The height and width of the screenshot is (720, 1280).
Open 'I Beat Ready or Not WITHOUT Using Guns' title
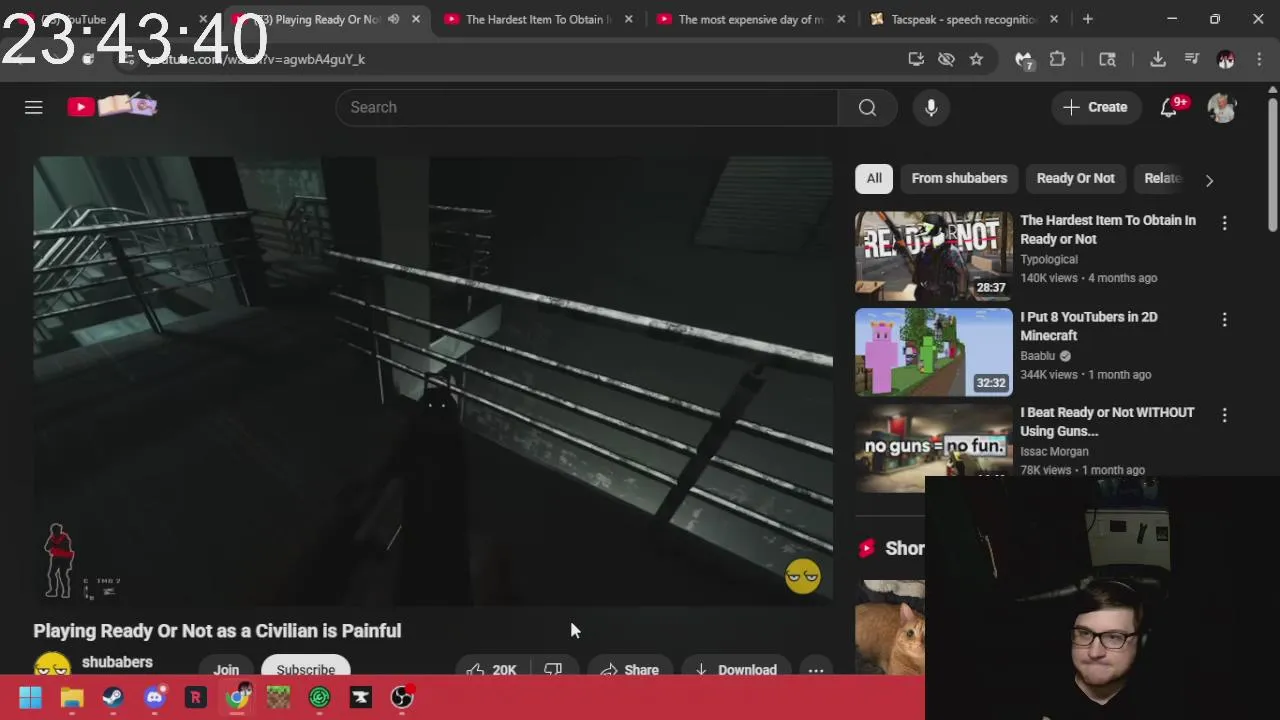pyautogui.click(x=1107, y=421)
